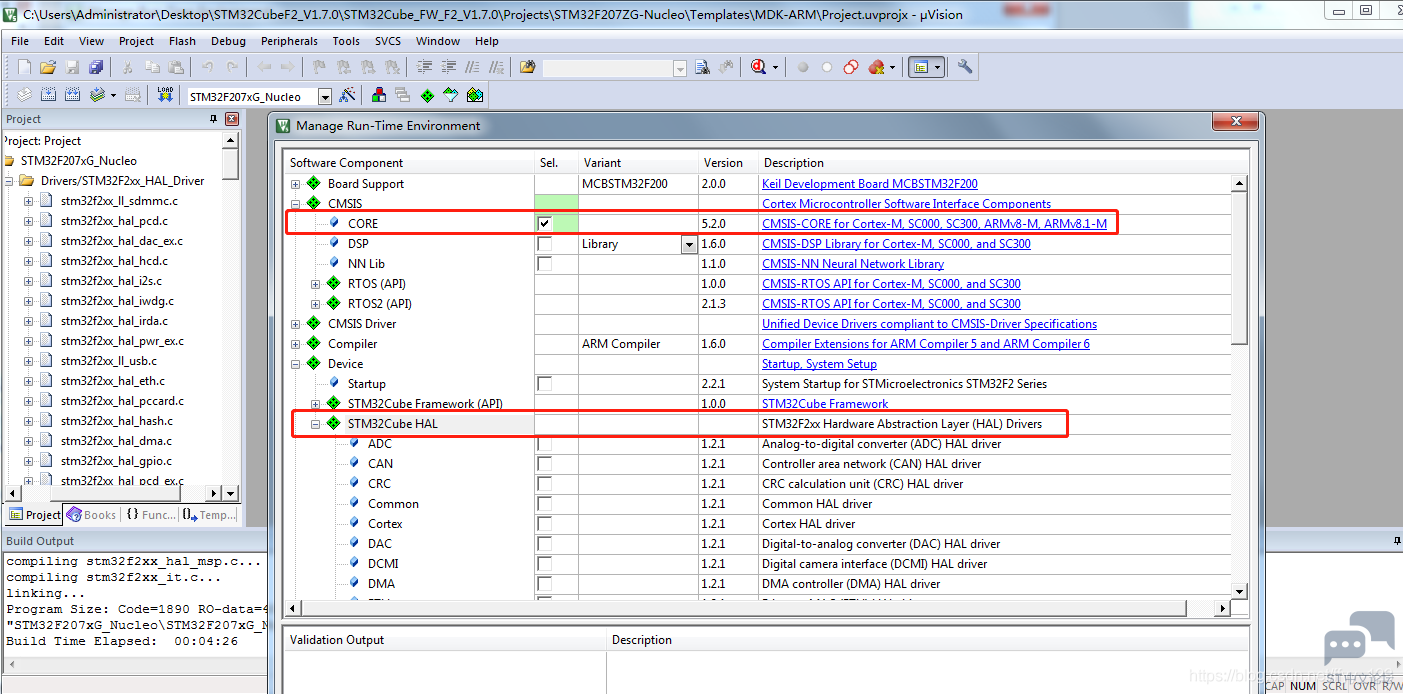
Task: Click the Build target icon
Action: click(48, 95)
